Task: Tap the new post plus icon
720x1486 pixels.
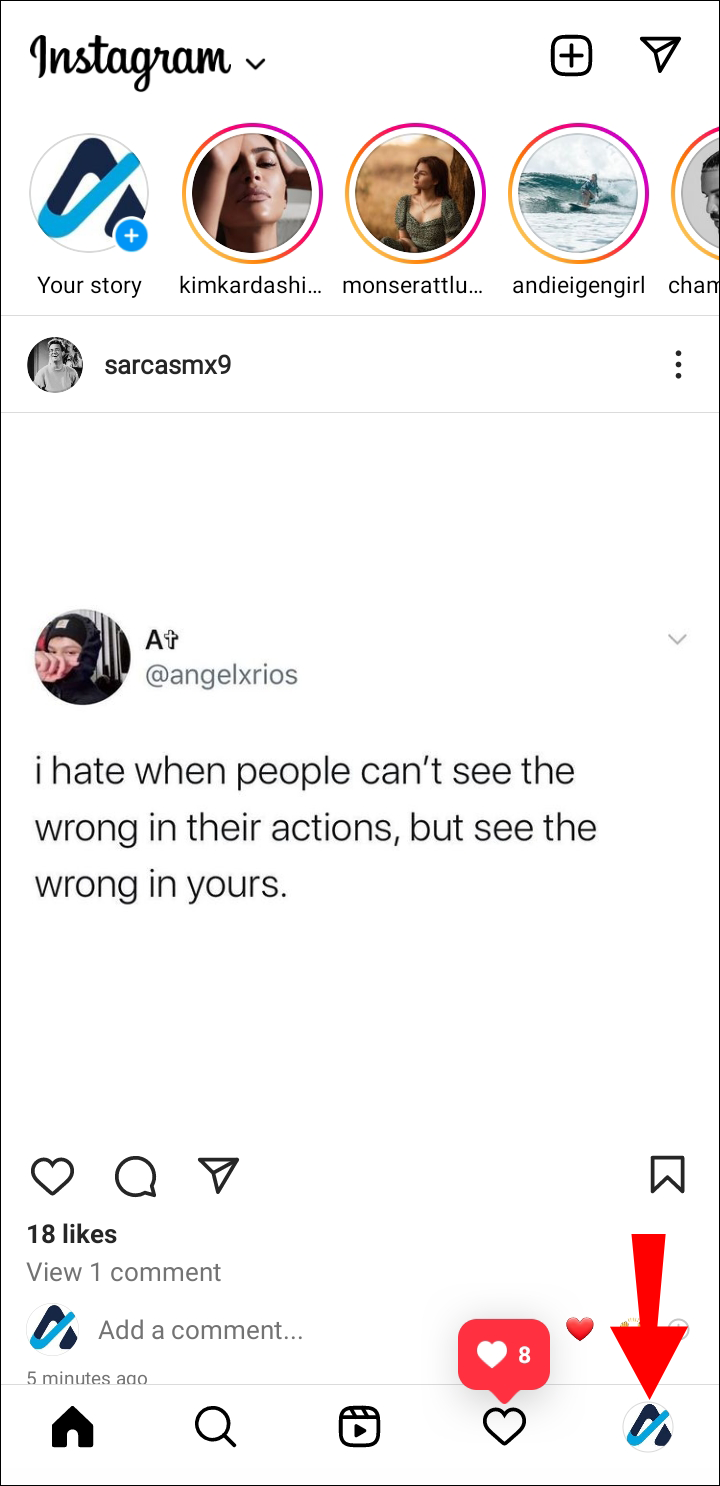Action: (572, 56)
